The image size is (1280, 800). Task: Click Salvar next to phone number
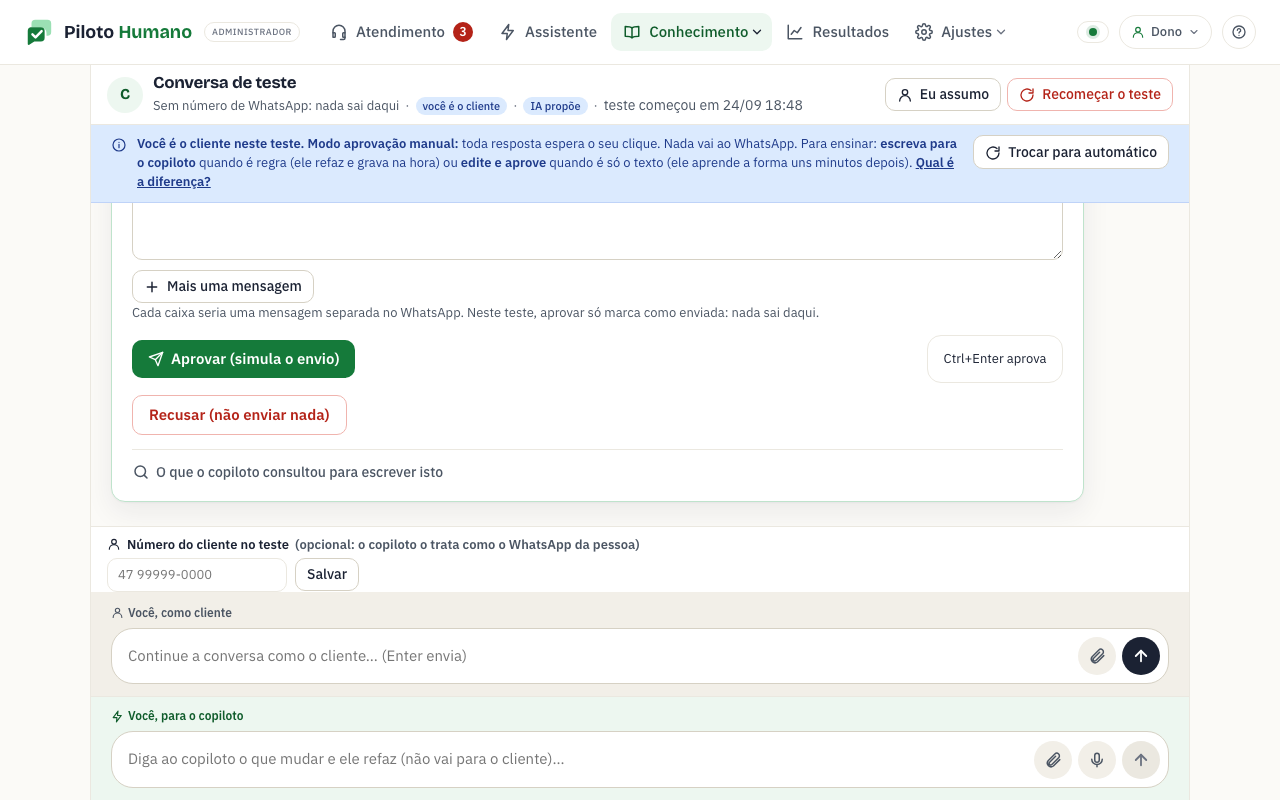327,574
